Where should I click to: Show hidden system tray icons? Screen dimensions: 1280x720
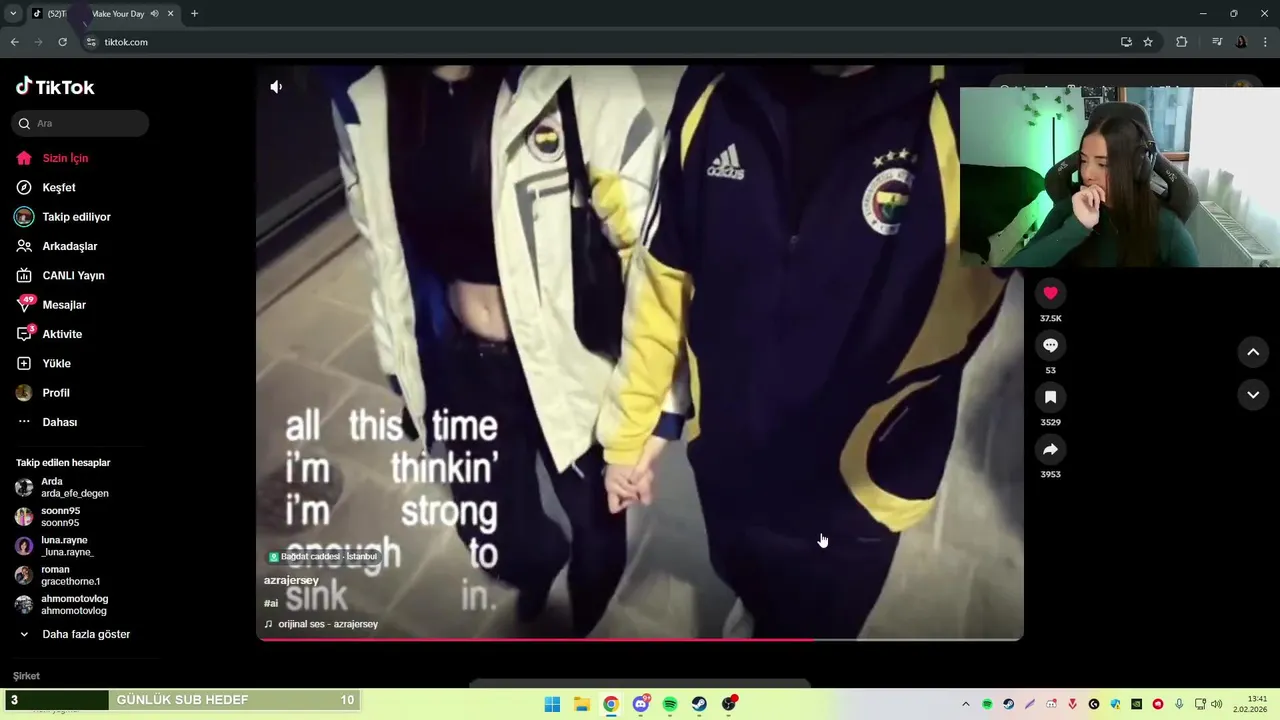click(x=965, y=704)
